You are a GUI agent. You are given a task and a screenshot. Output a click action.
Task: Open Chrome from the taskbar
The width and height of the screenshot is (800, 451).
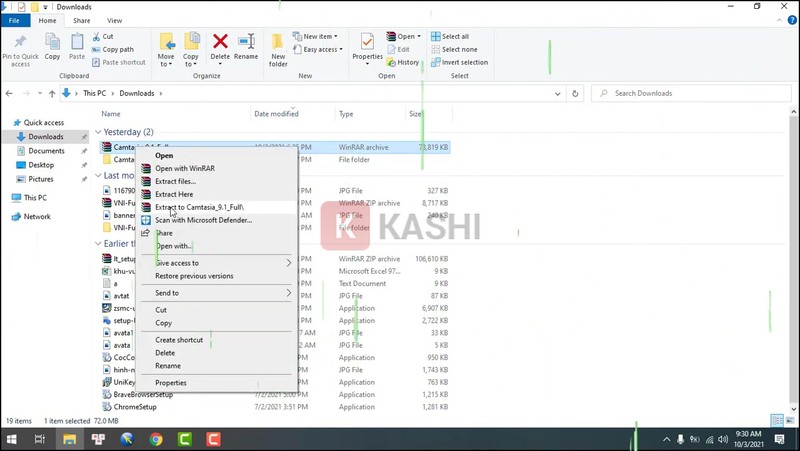(x=156, y=439)
